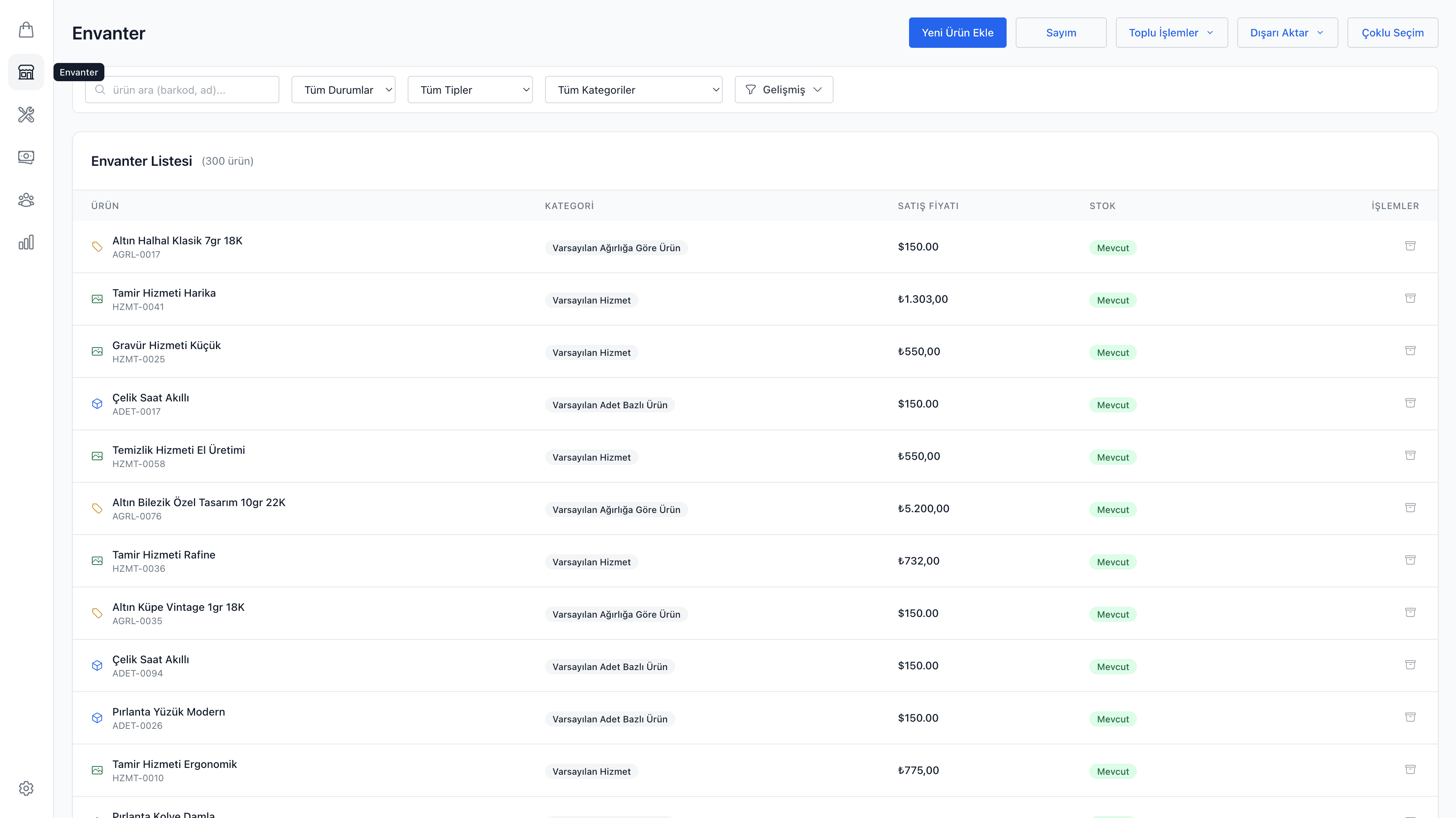This screenshot has height=818, width=1456.
Task: Open the Tüm Tipler type dropdown
Action: pyautogui.click(x=470, y=90)
